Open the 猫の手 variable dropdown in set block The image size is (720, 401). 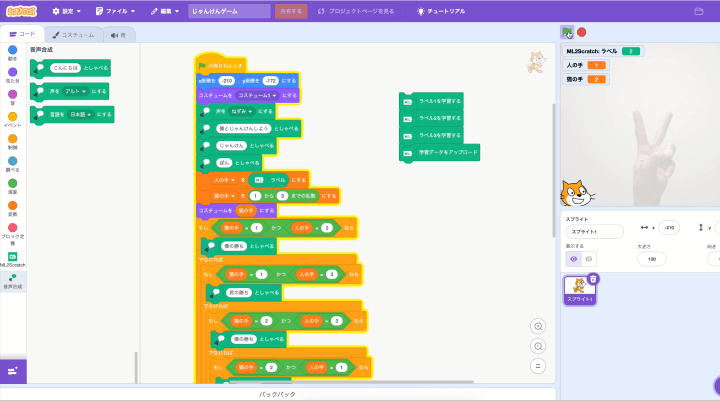tap(224, 196)
